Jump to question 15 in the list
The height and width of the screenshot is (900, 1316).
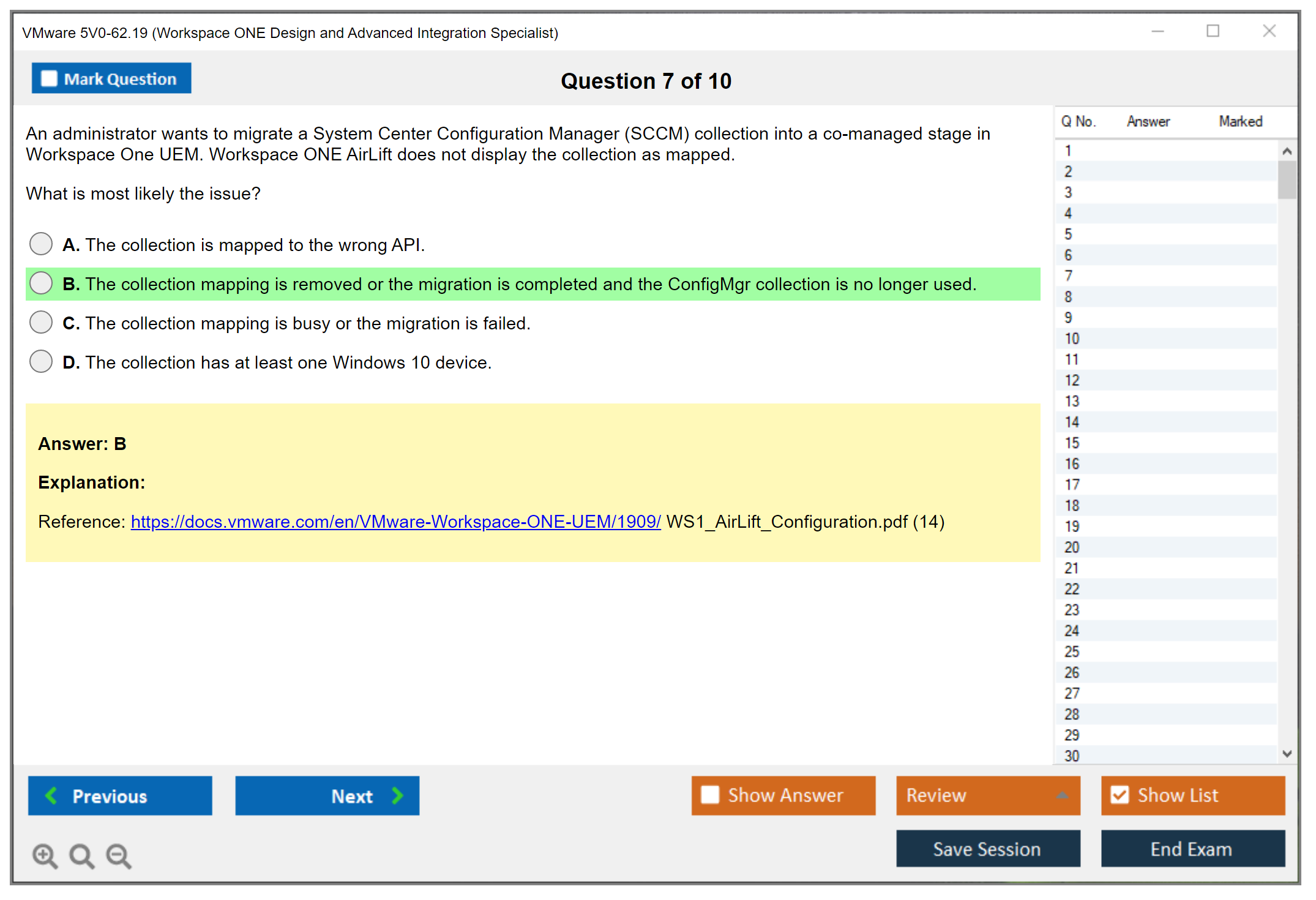(x=1072, y=443)
